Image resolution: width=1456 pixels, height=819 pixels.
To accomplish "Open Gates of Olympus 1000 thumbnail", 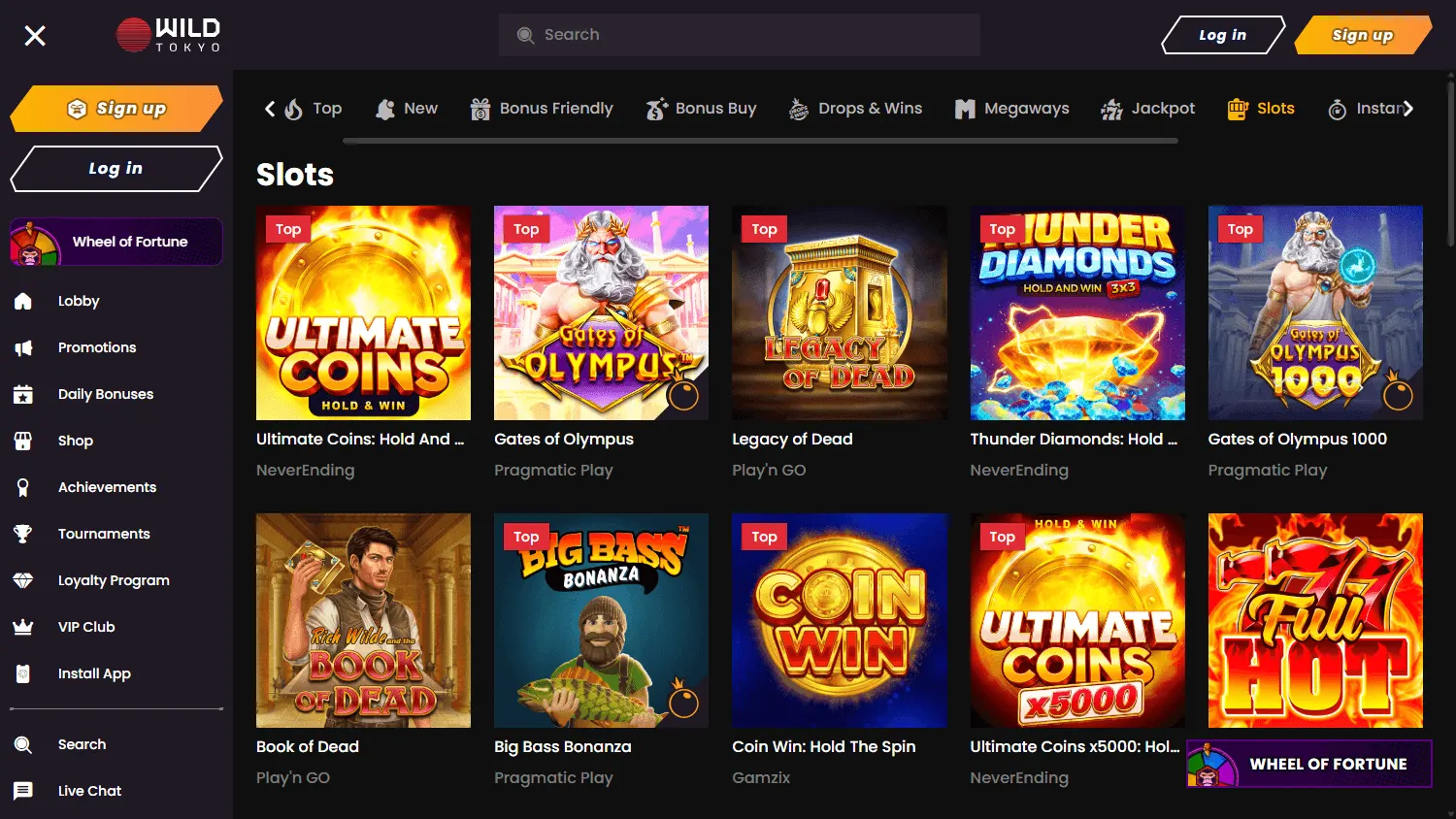I will coord(1315,312).
